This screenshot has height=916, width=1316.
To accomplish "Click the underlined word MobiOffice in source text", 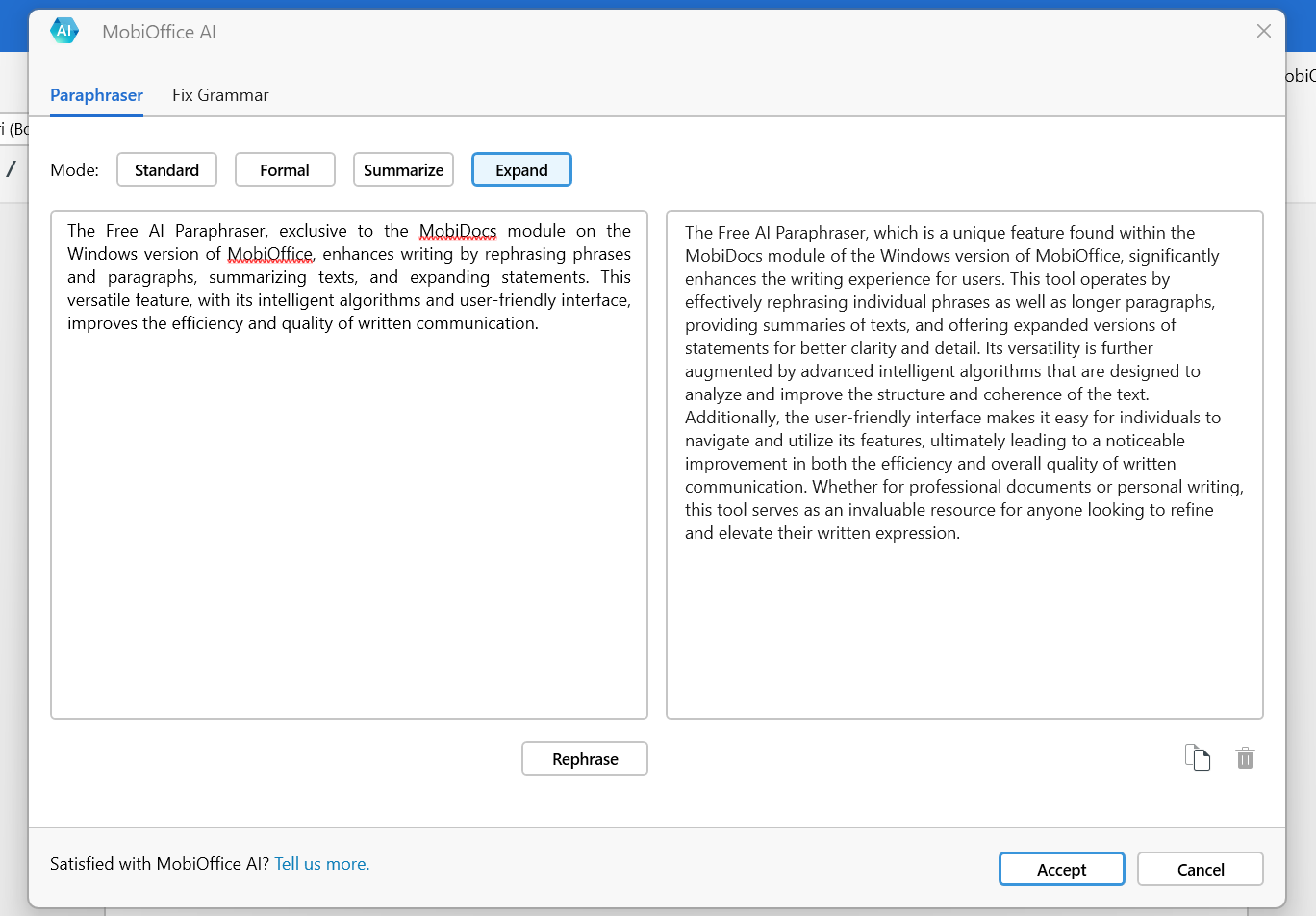I will tap(269, 254).
